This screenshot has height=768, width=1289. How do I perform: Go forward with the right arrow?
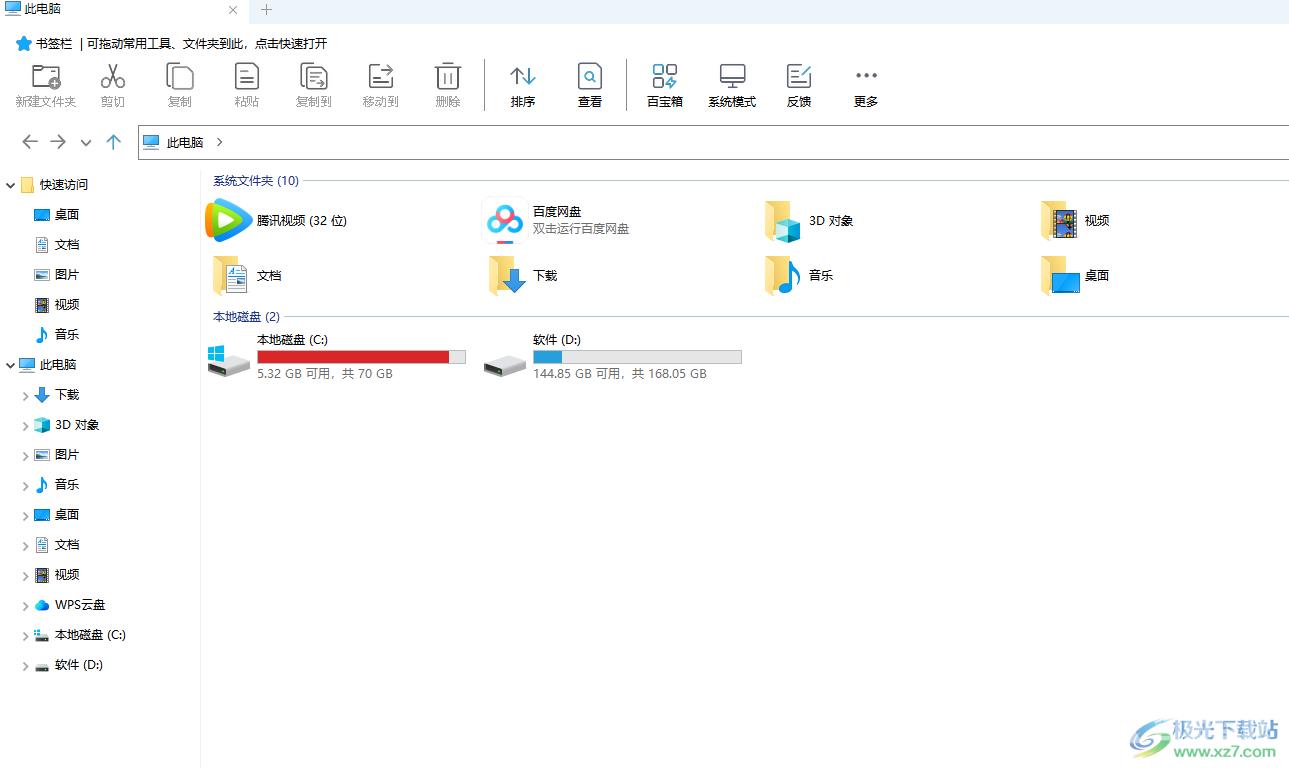pyautogui.click(x=58, y=142)
